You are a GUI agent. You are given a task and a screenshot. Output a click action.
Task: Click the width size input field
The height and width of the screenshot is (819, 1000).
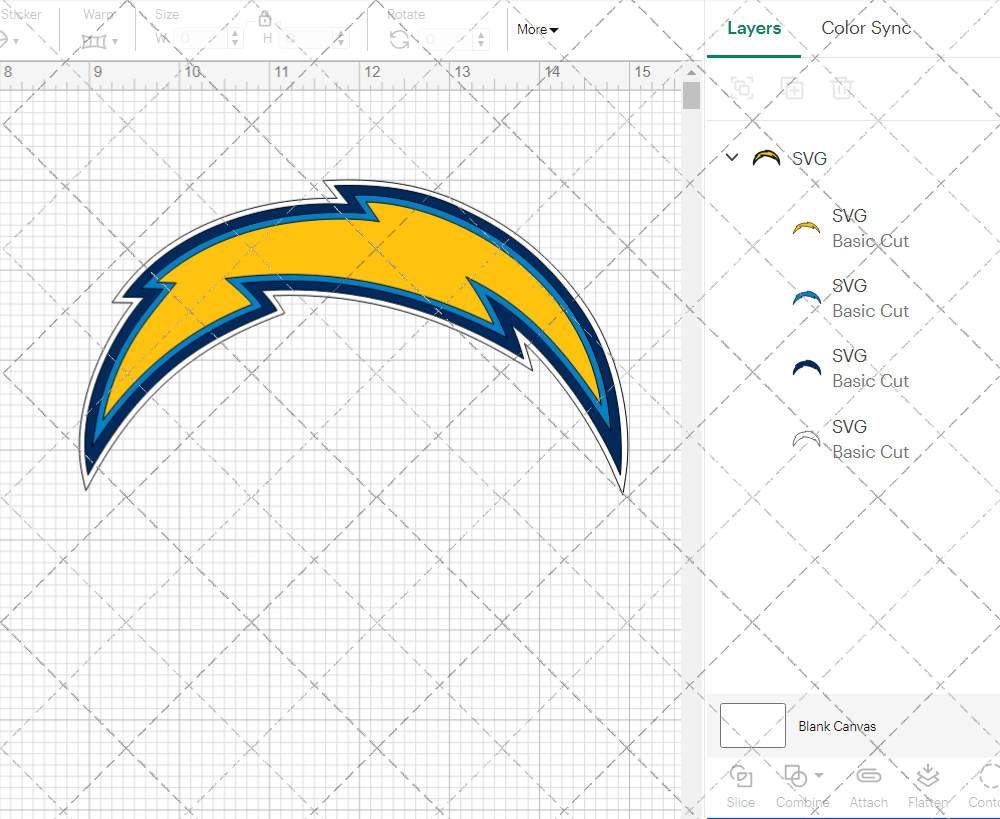coord(201,38)
